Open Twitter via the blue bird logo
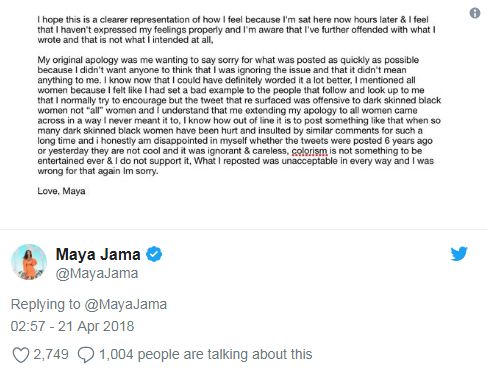 [459, 254]
